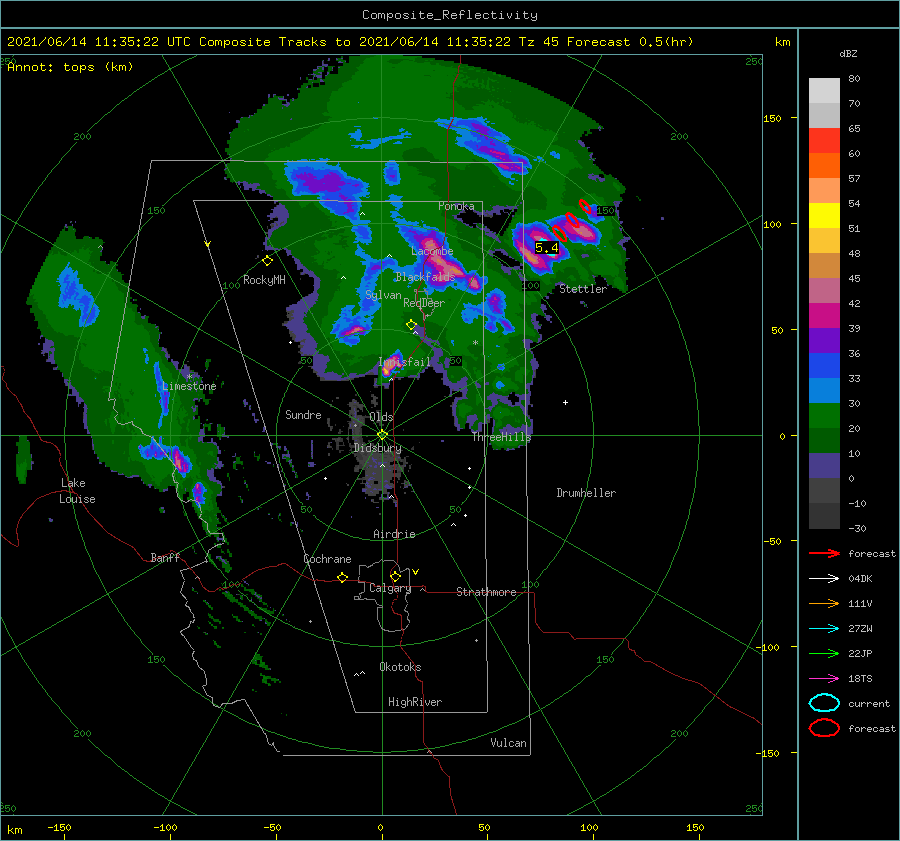Click the Sundre label
Viewport: 900px width, 841px height.
tap(303, 414)
